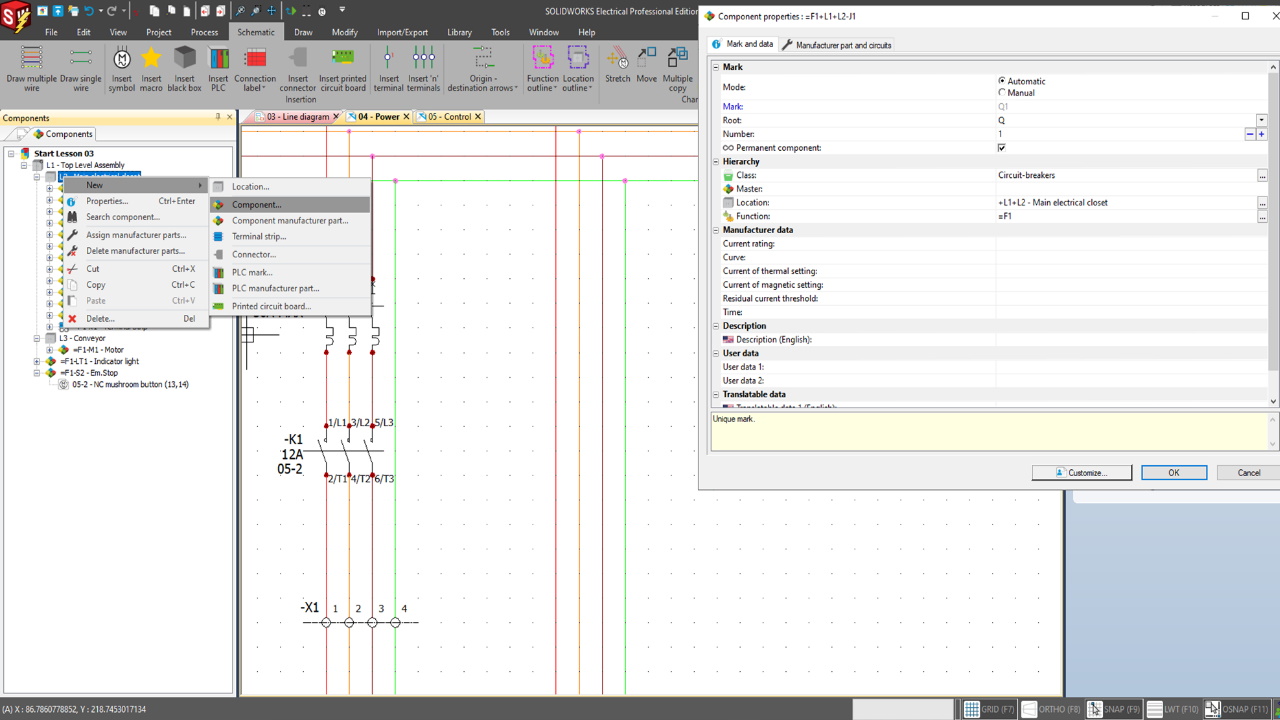This screenshot has height=720, width=1280.
Task: Click Insert connector tool
Action: [x=298, y=69]
